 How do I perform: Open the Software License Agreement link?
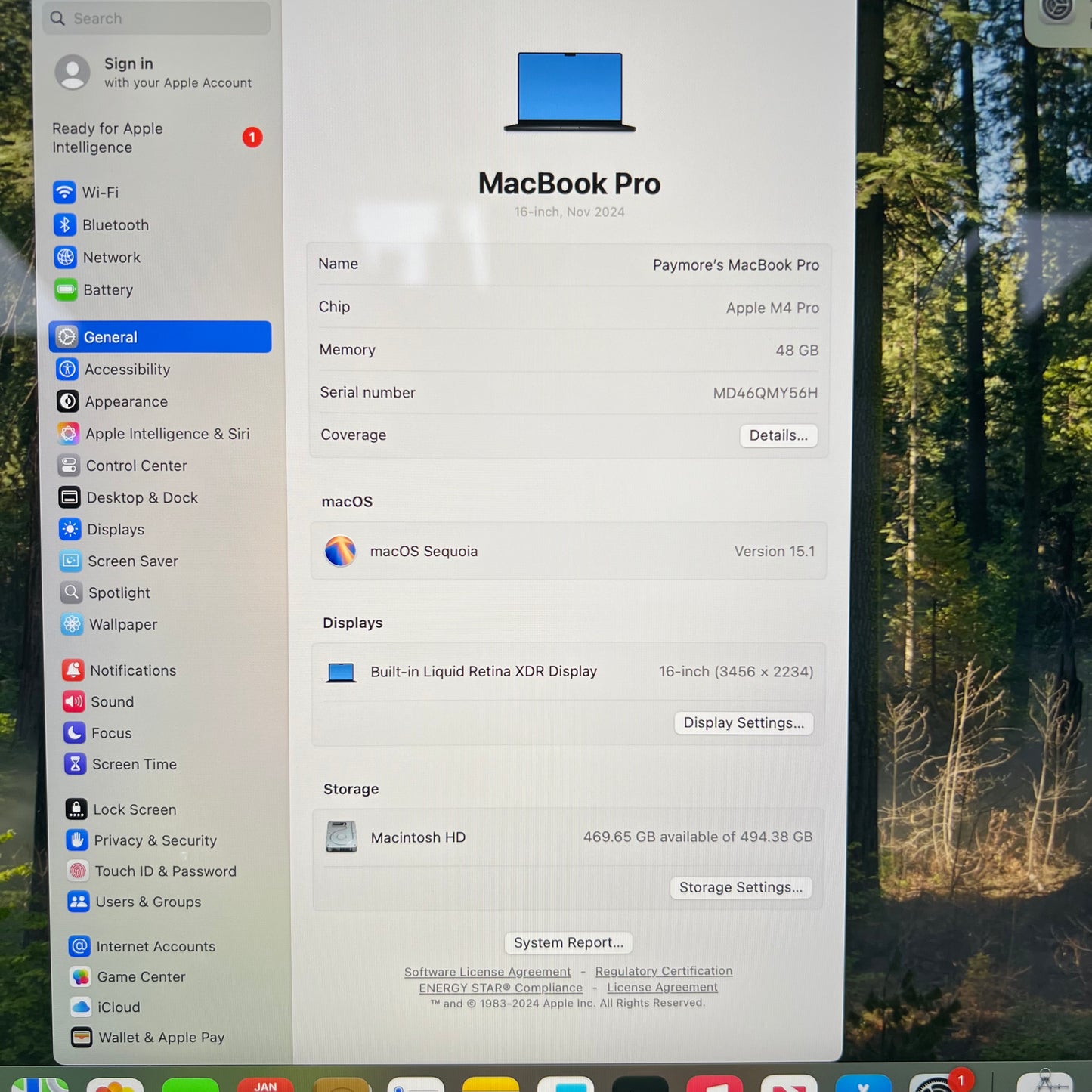click(487, 971)
